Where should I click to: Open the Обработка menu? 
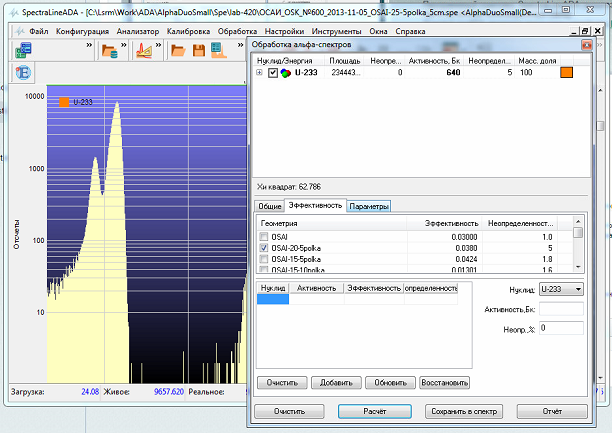click(237, 31)
